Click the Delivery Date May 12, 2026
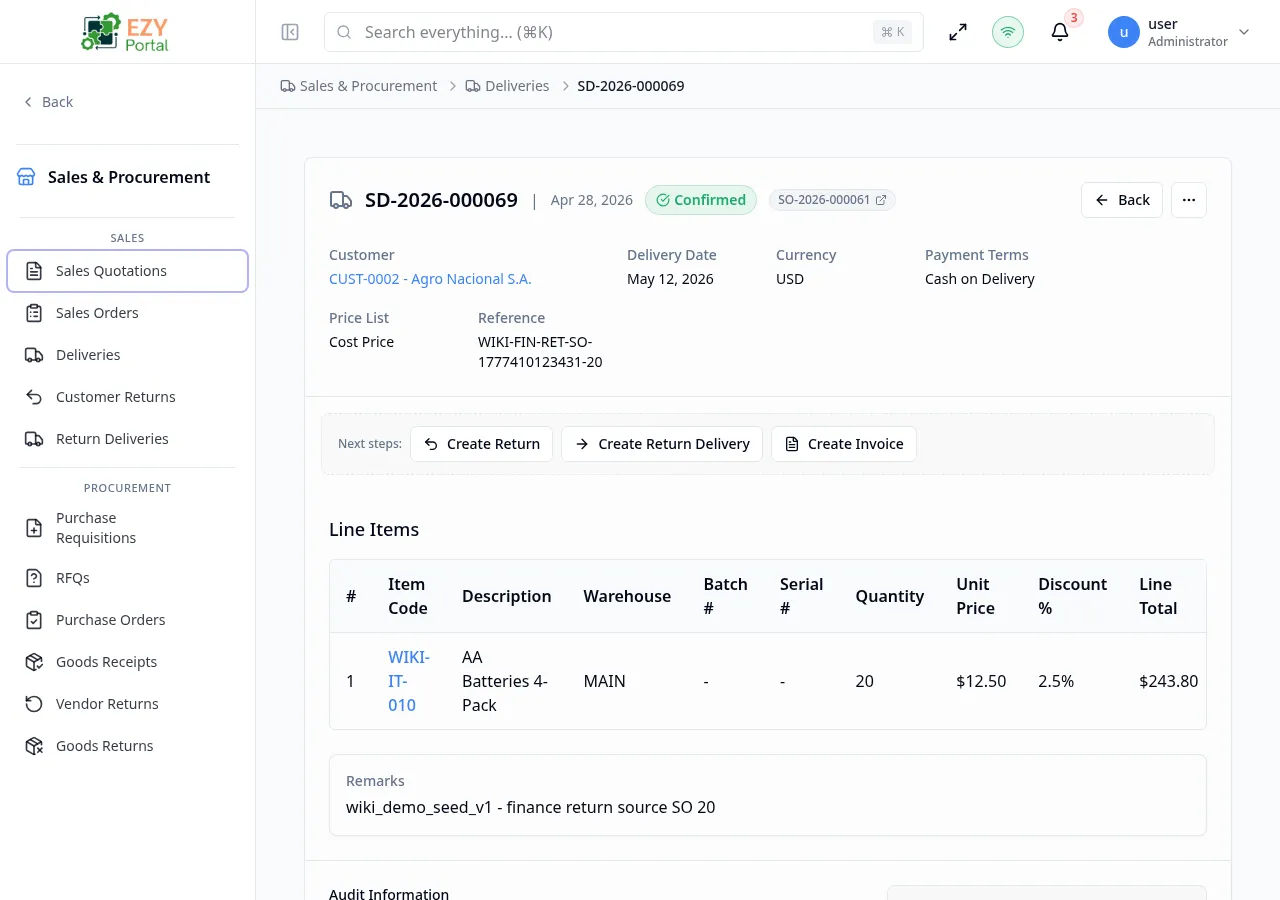This screenshot has width=1280, height=900. coord(670,279)
